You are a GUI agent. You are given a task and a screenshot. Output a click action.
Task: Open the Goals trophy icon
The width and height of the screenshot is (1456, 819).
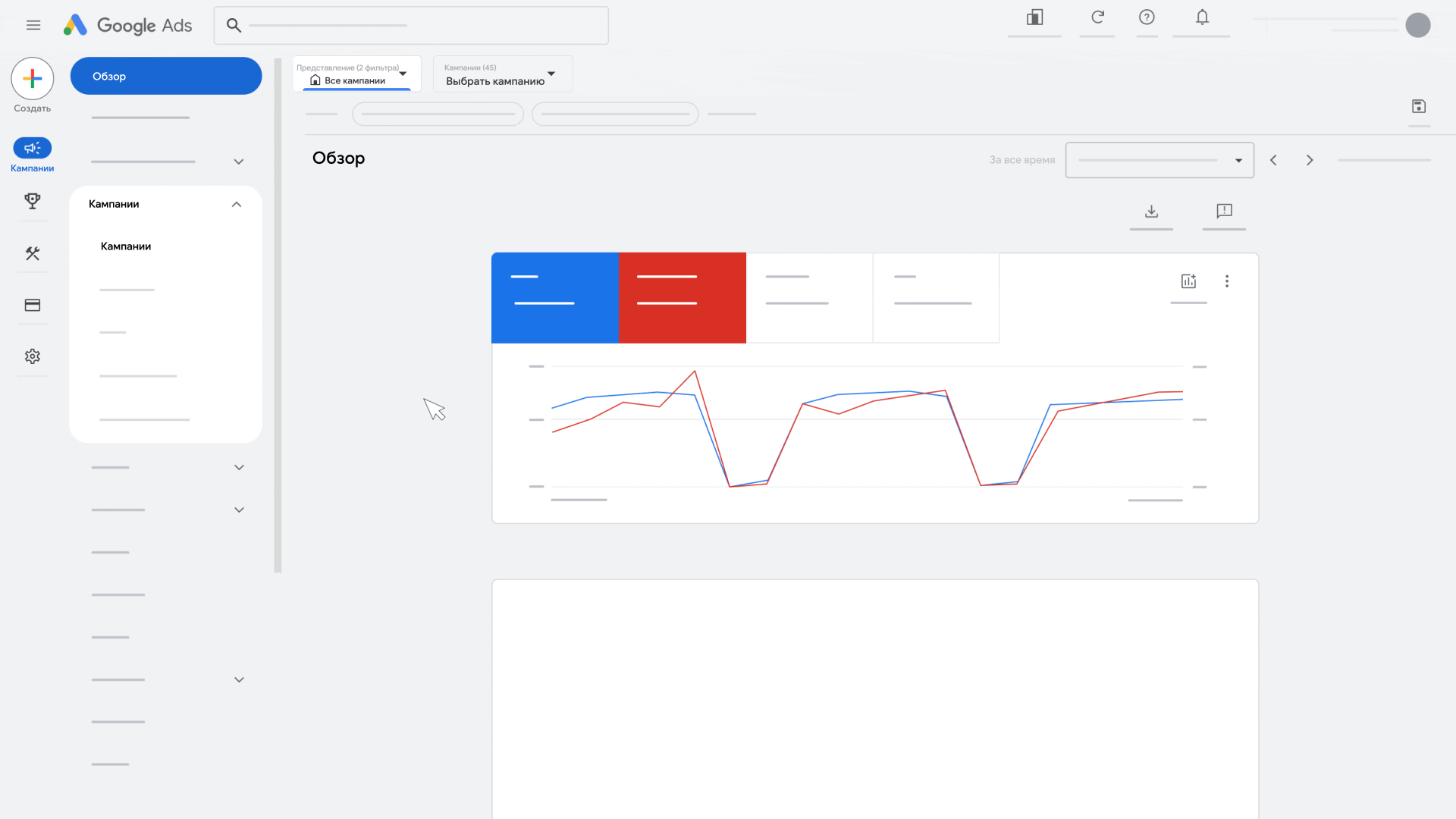click(x=33, y=201)
